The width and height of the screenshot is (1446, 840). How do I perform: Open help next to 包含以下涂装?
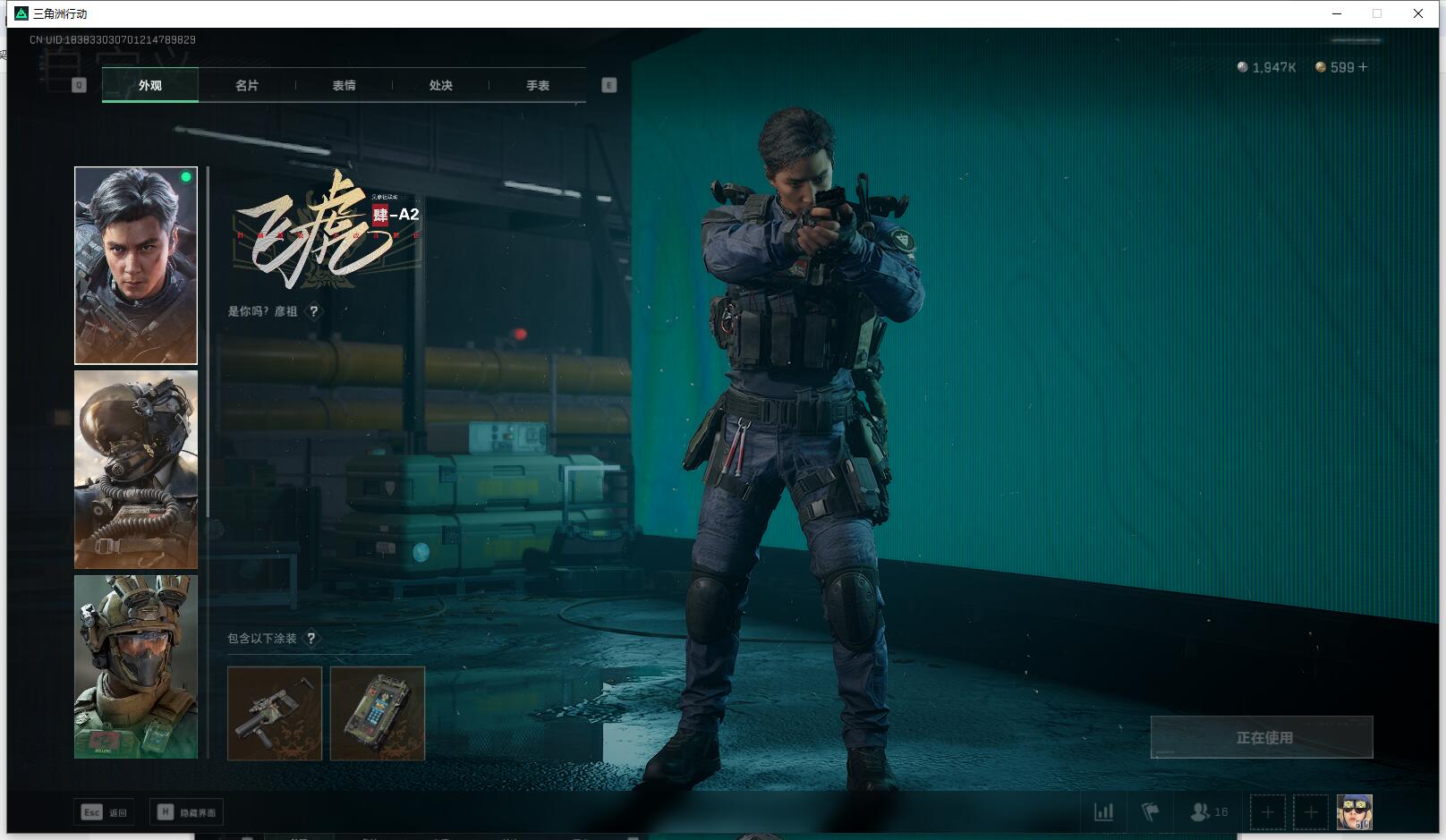(x=310, y=638)
